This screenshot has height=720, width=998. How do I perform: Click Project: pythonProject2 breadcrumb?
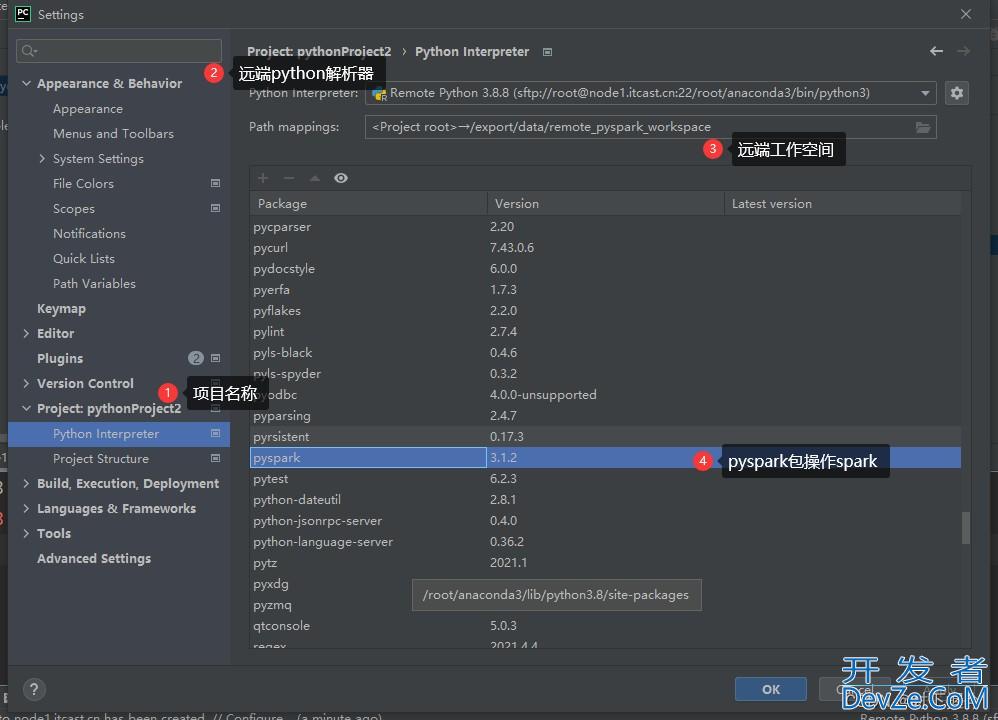(x=319, y=52)
